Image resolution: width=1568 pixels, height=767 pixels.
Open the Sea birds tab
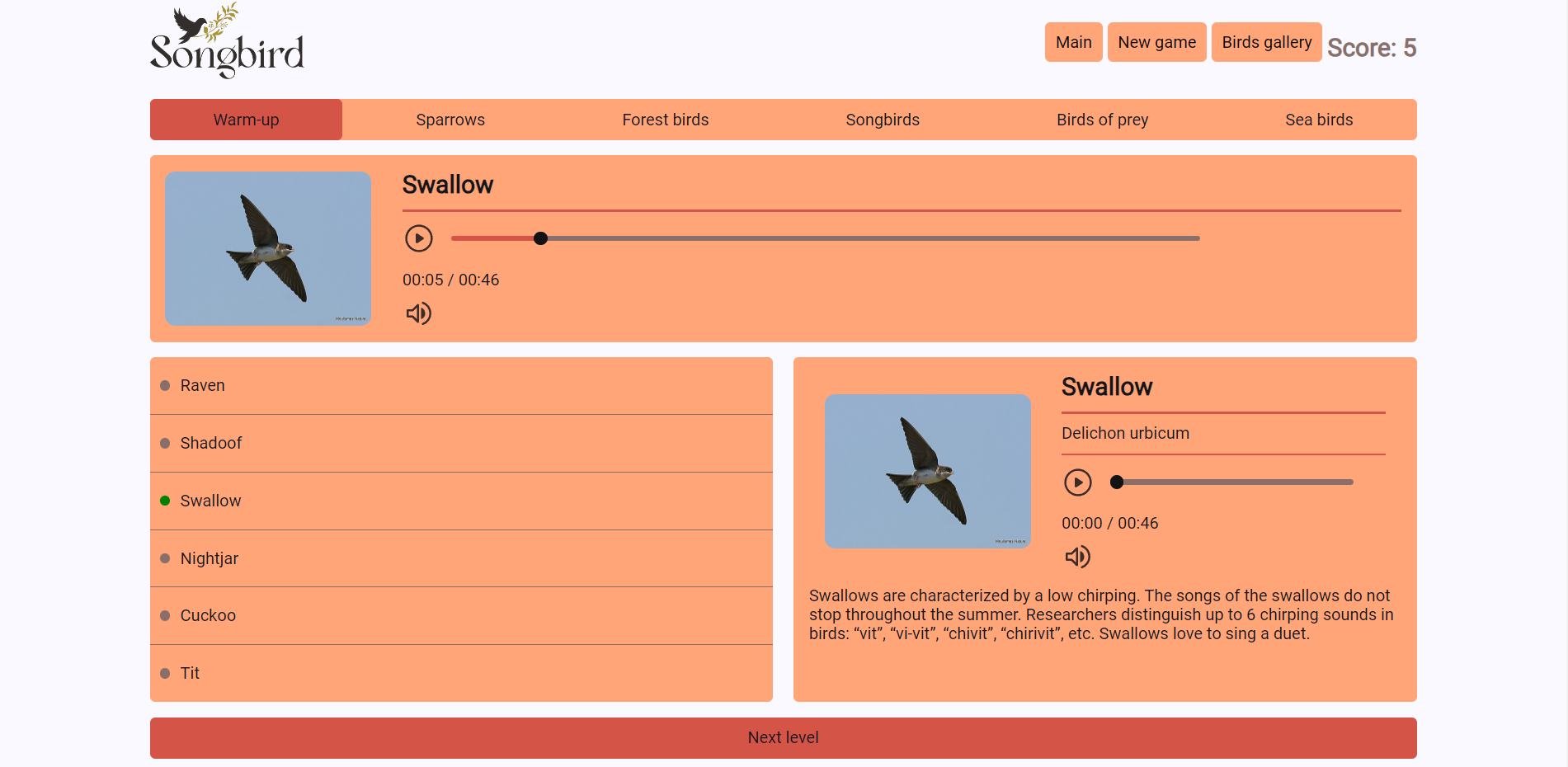click(1318, 120)
